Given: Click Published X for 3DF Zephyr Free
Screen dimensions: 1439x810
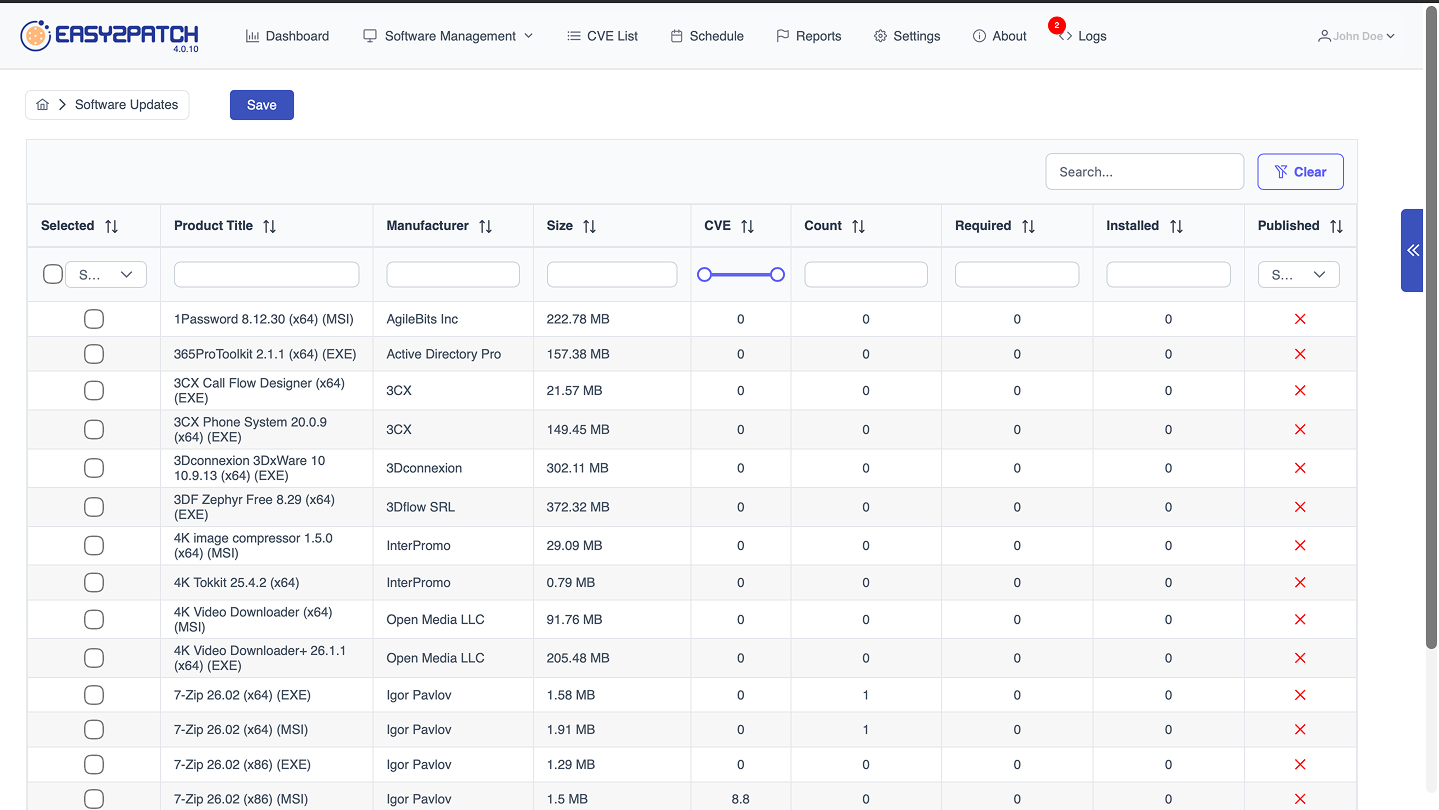Looking at the screenshot, I should click(x=1300, y=507).
